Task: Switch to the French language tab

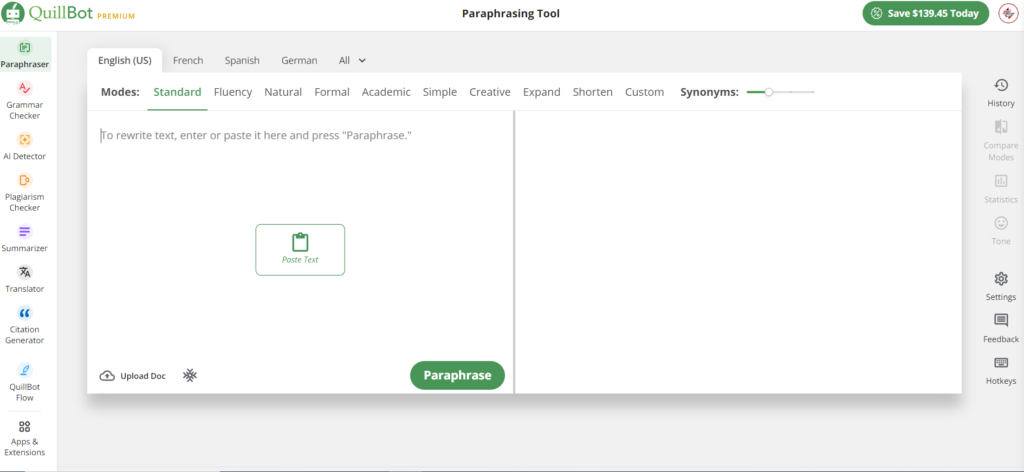Action: coord(188,60)
